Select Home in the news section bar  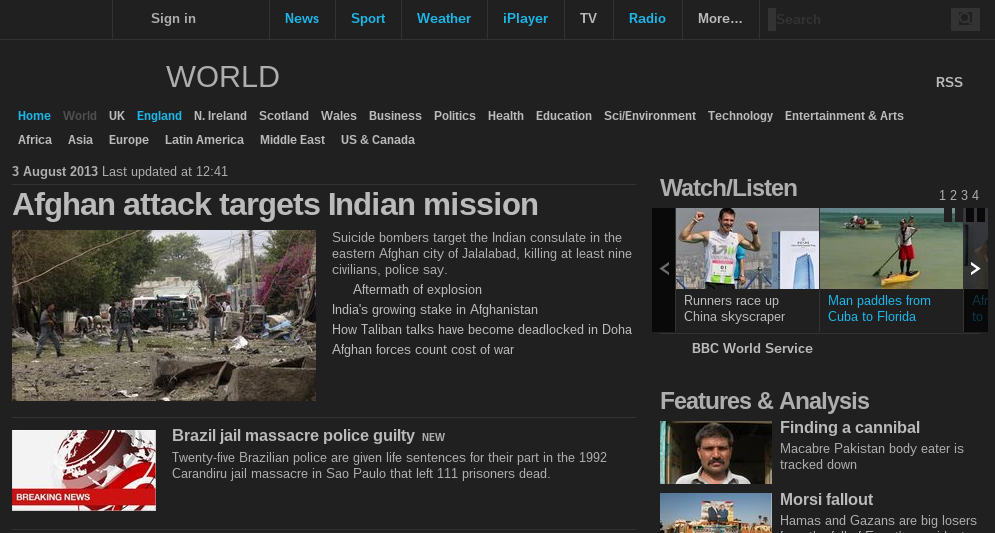tap(34, 116)
